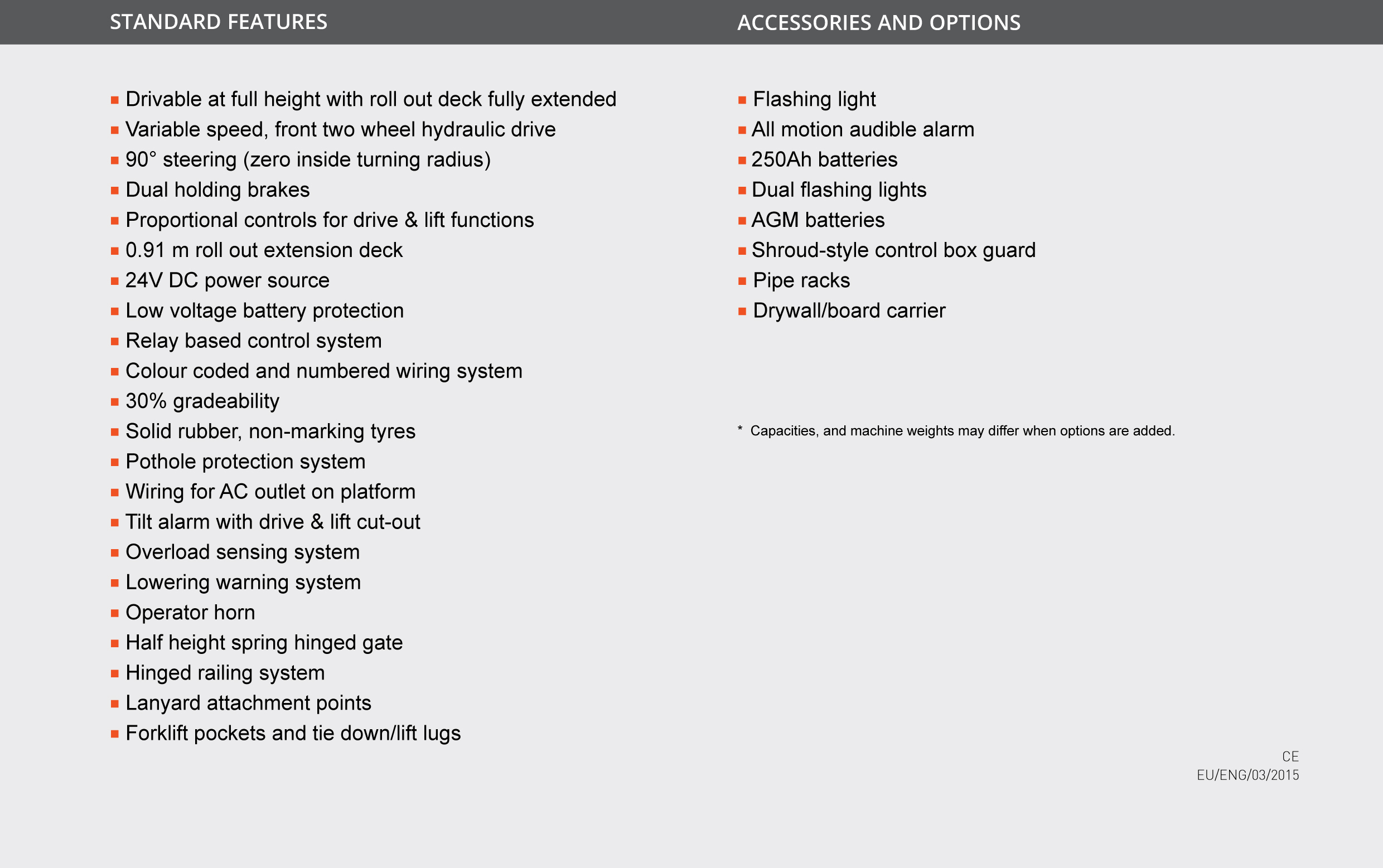Click the 24V DC power source line
Screen dimensions: 1383x868
pos(228,281)
